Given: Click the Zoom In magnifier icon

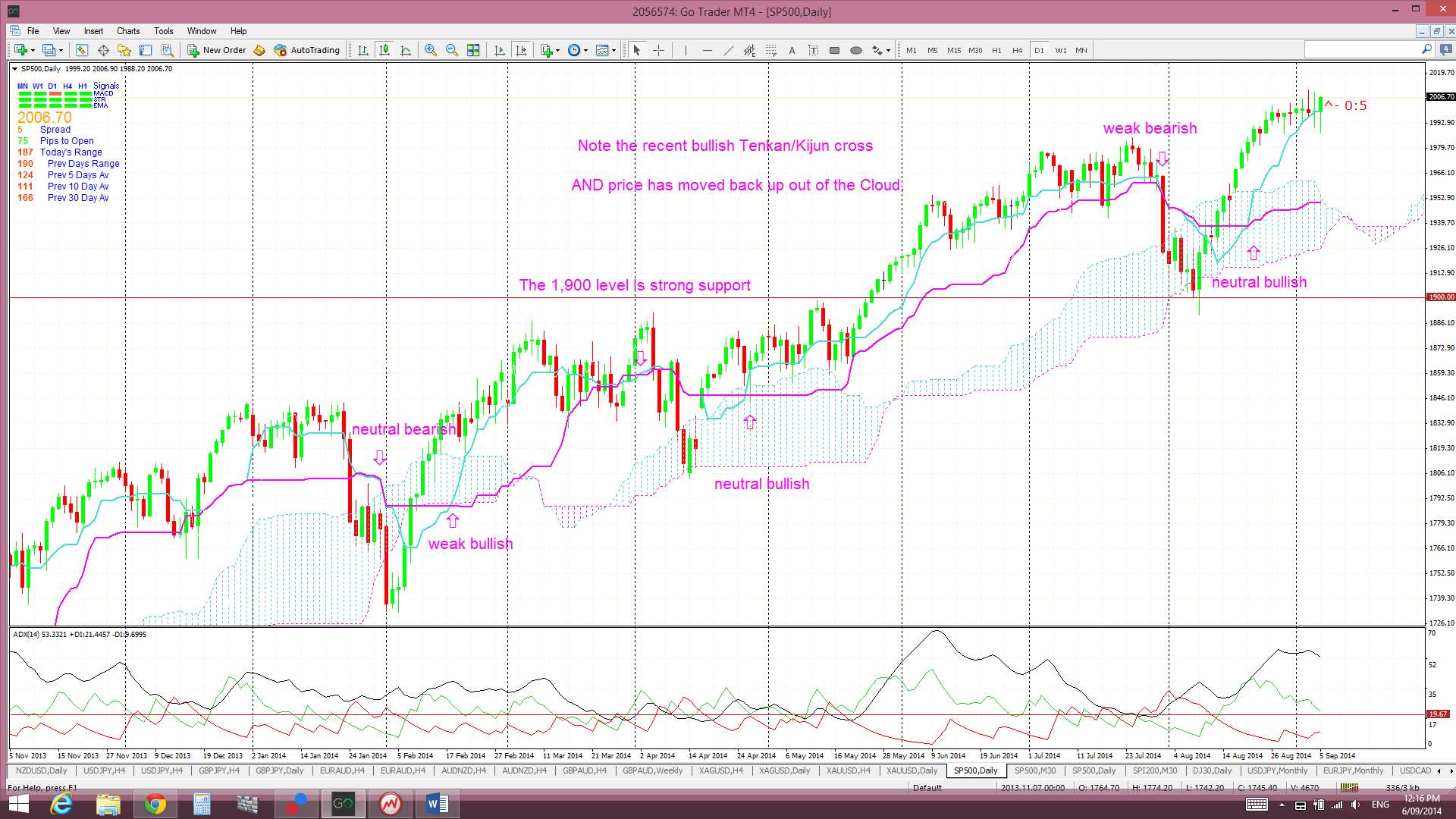Looking at the screenshot, I should tap(431, 50).
